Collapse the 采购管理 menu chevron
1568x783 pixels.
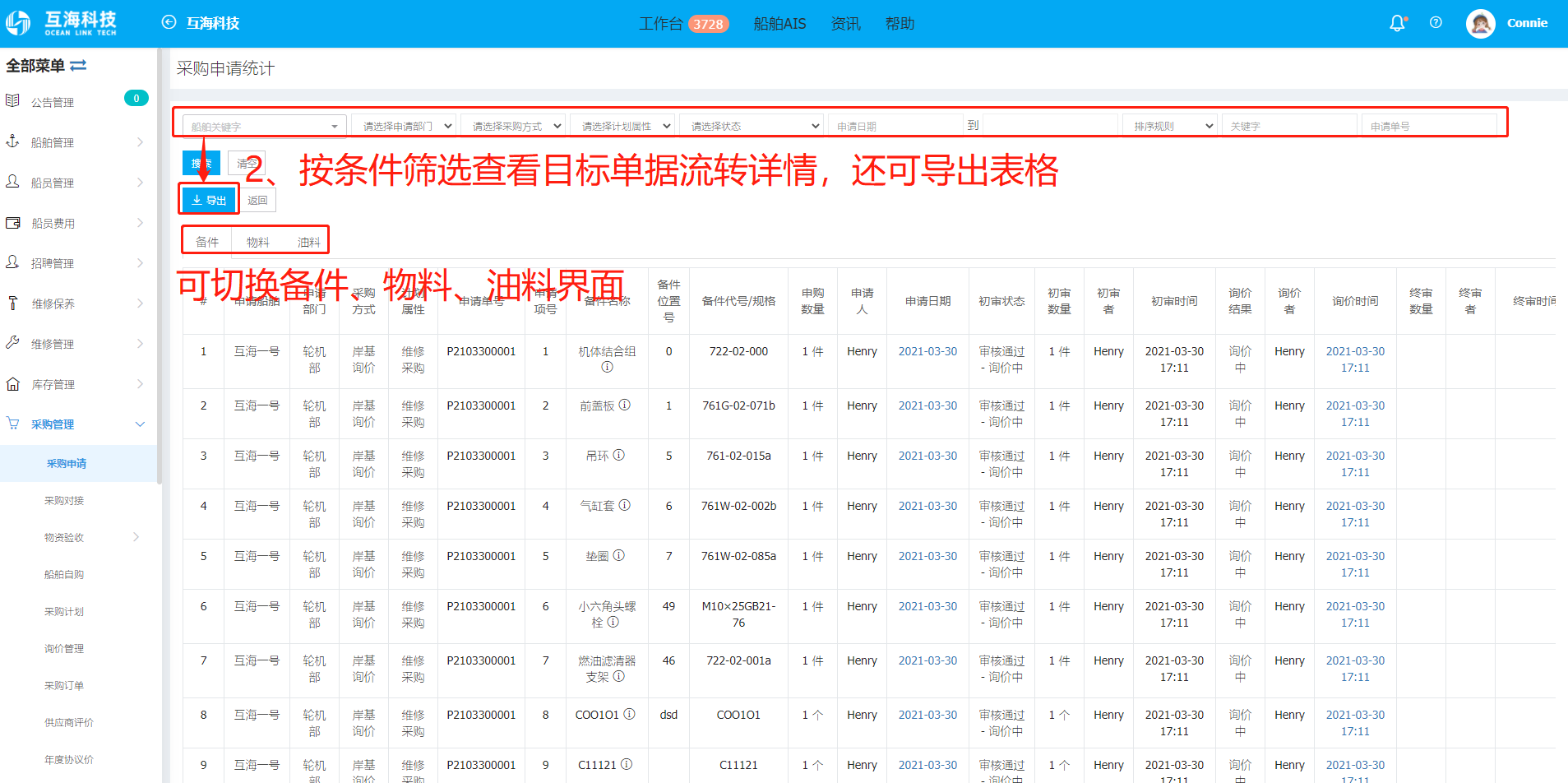click(x=140, y=424)
